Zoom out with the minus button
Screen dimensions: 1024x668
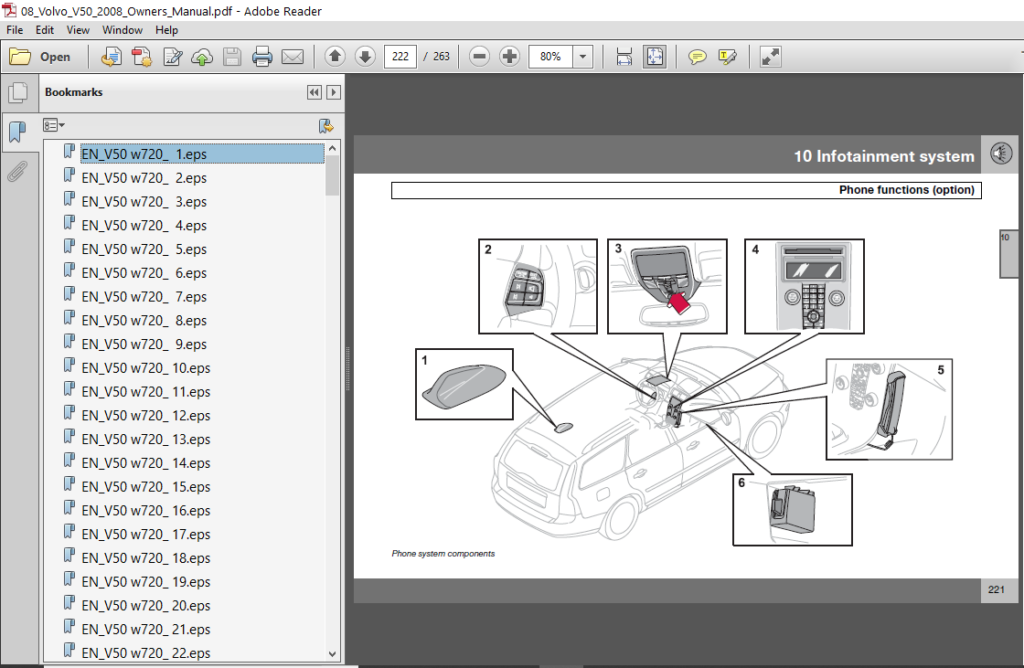coord(479,57)
